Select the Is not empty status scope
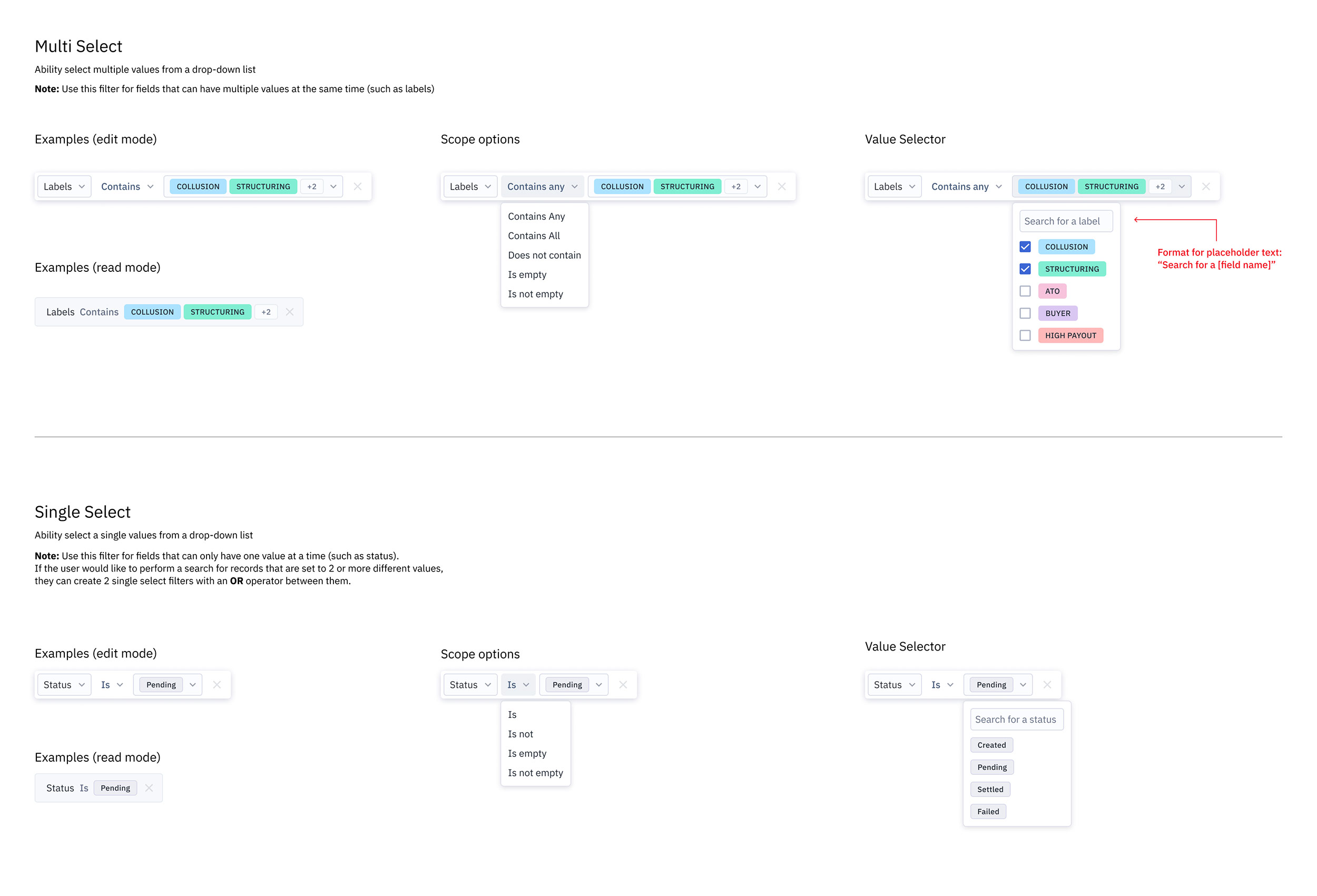Screen dimensions: 1317x896 tap(535, 773)
